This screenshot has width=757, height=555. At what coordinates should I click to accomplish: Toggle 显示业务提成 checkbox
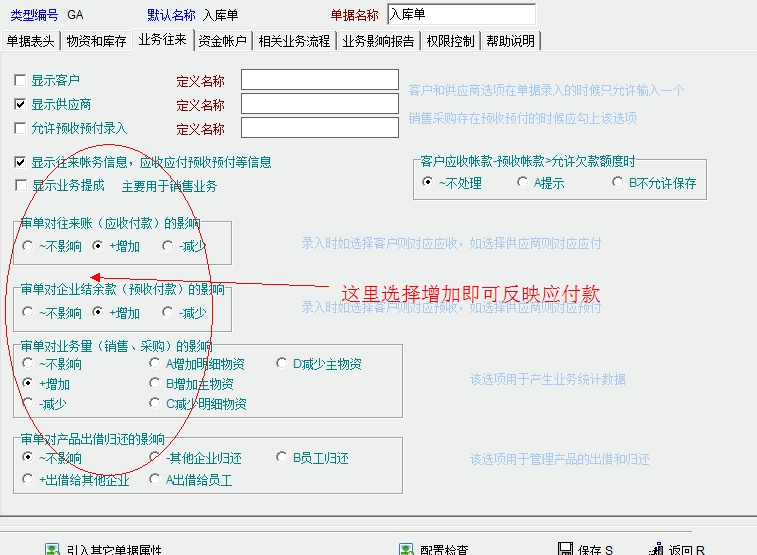point(21,185)
